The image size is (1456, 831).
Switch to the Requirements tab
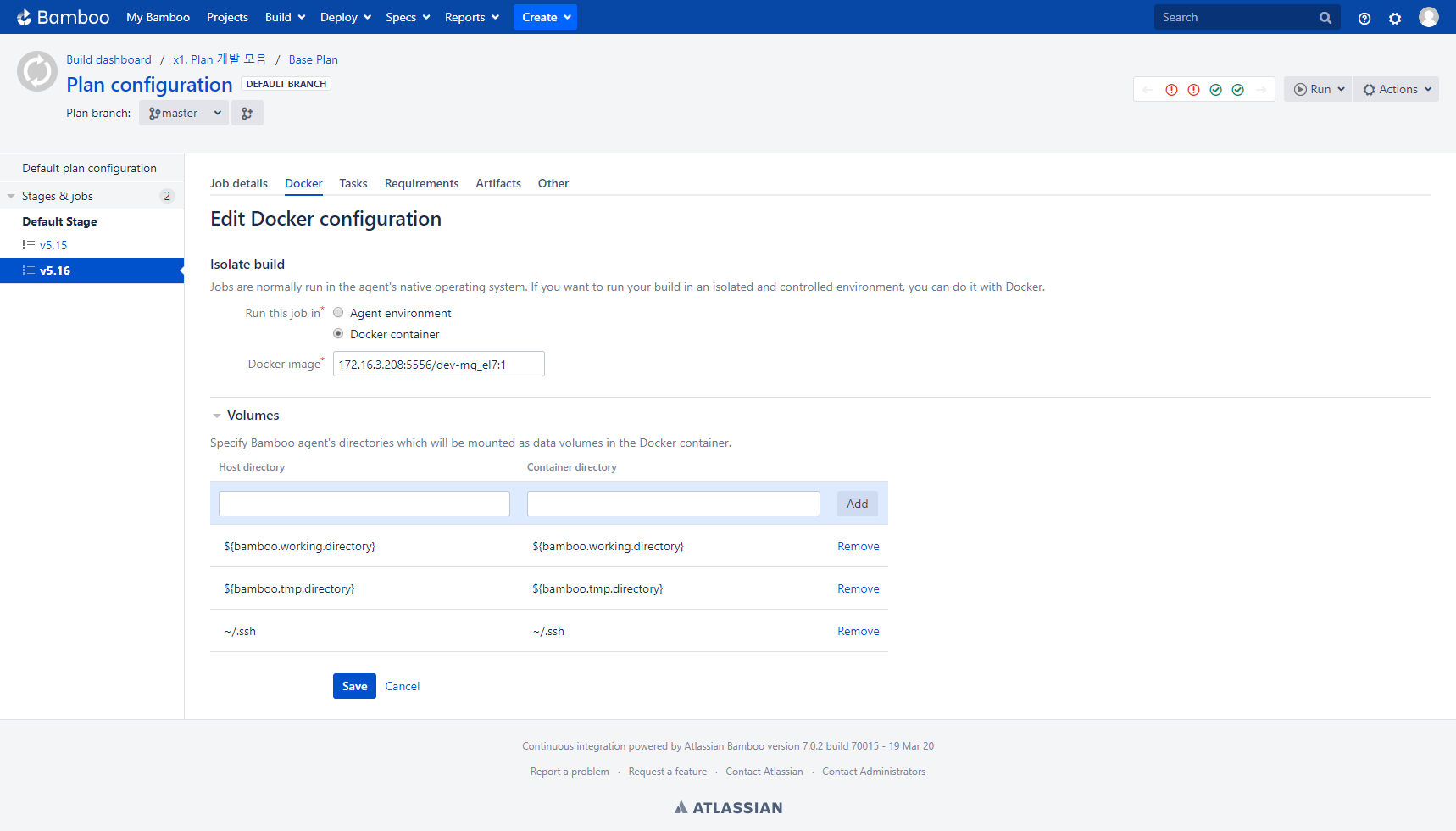pyautogui.click(x=421, y=183)
